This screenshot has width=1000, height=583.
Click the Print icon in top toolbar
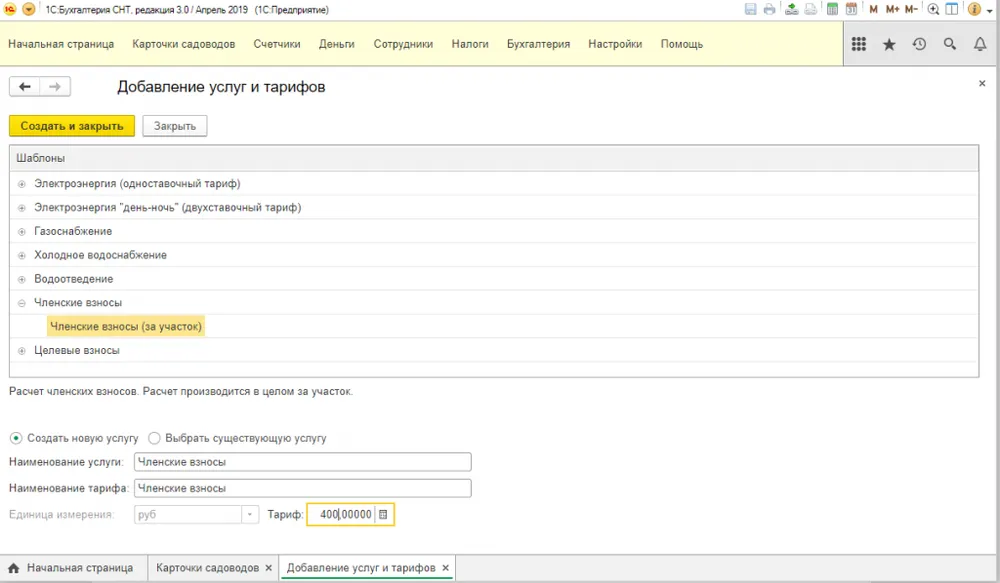(770, 9)
